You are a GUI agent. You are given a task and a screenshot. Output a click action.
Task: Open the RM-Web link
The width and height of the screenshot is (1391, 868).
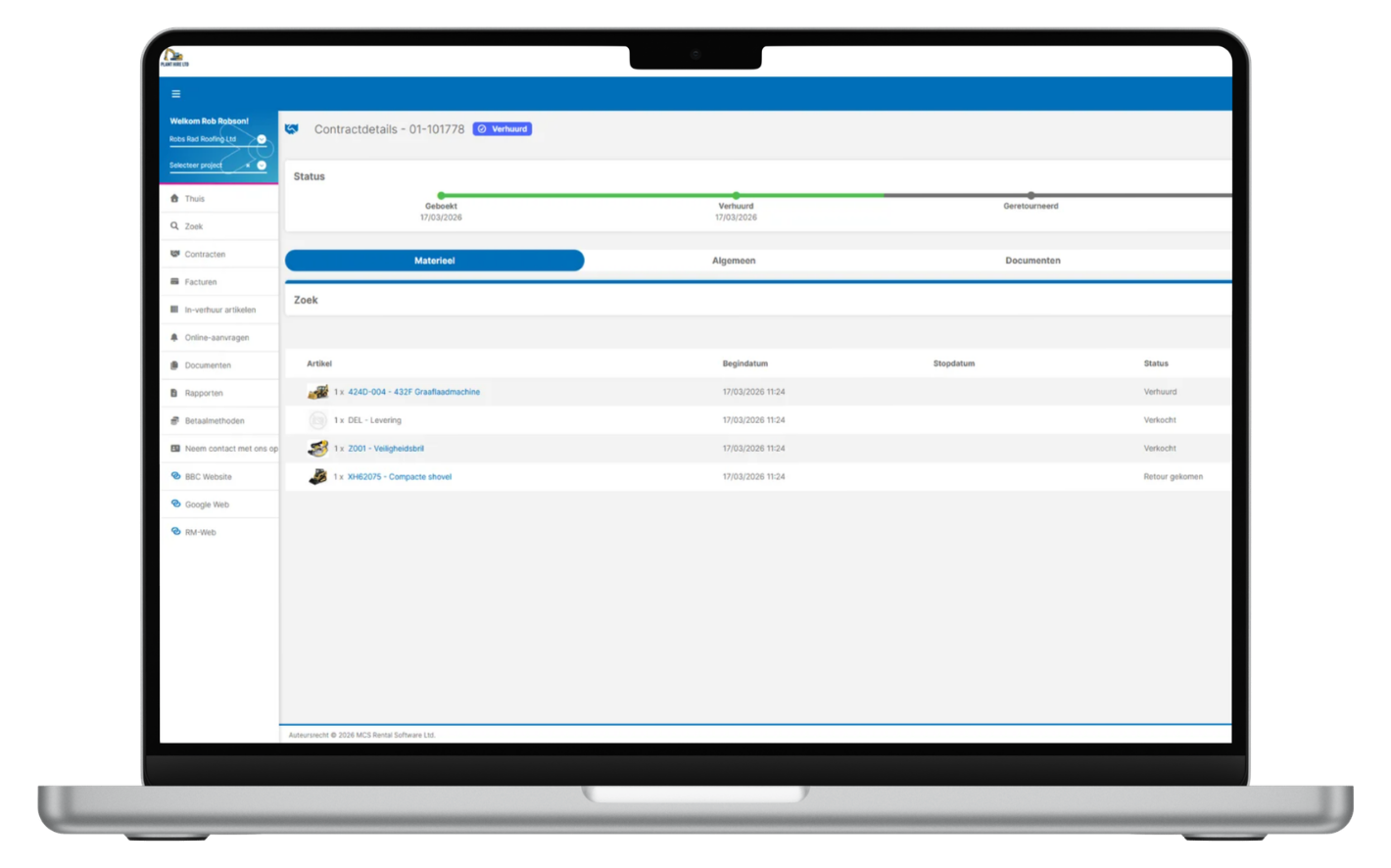click(200, 532)
